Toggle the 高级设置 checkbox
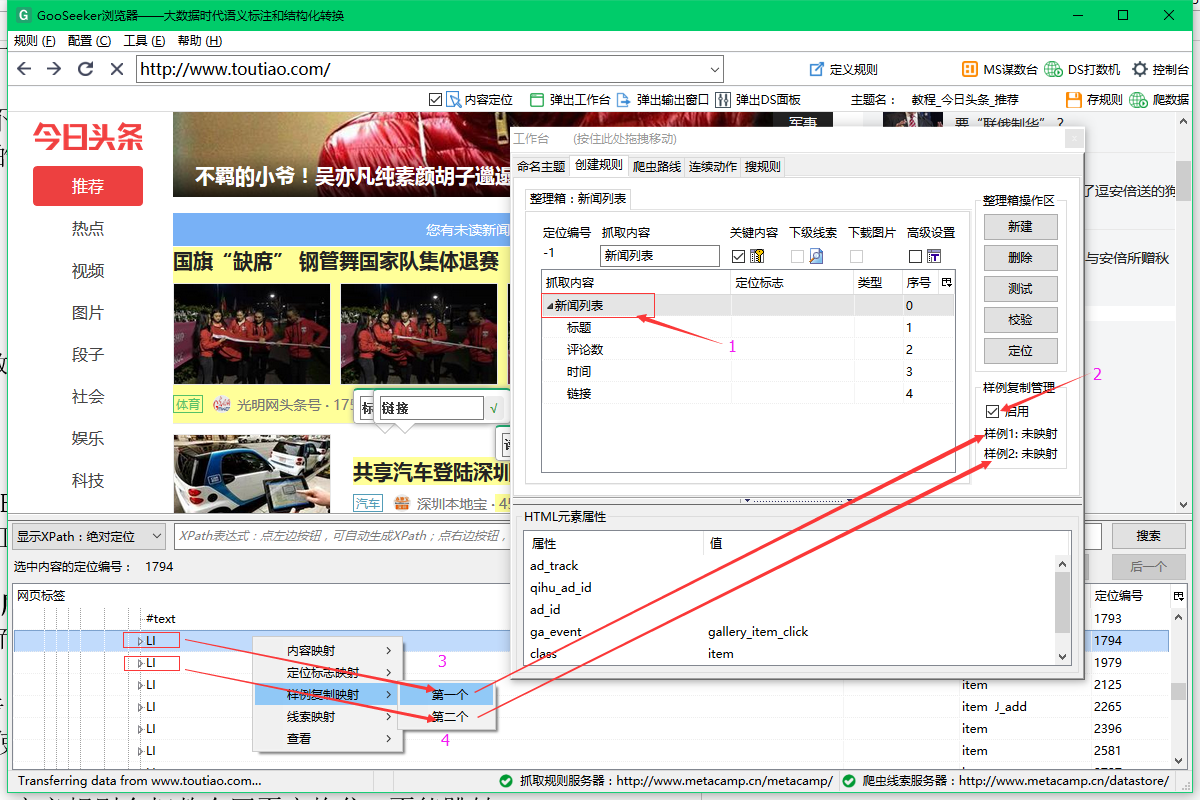1200x800 pixels. coord(915,256)
